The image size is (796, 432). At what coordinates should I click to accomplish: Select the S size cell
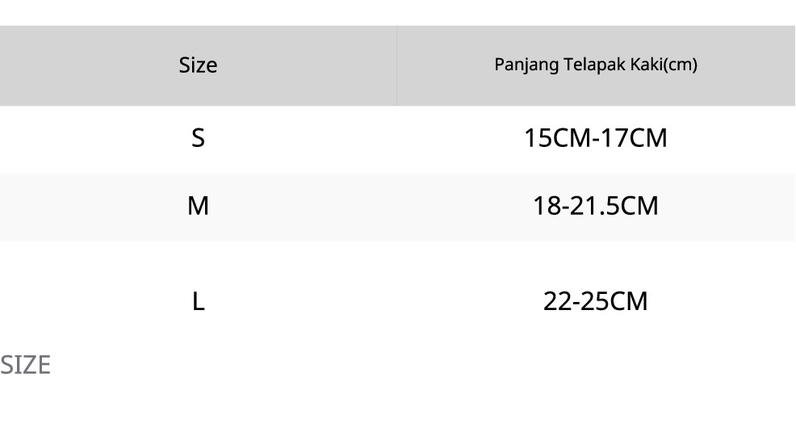[198, 138]
